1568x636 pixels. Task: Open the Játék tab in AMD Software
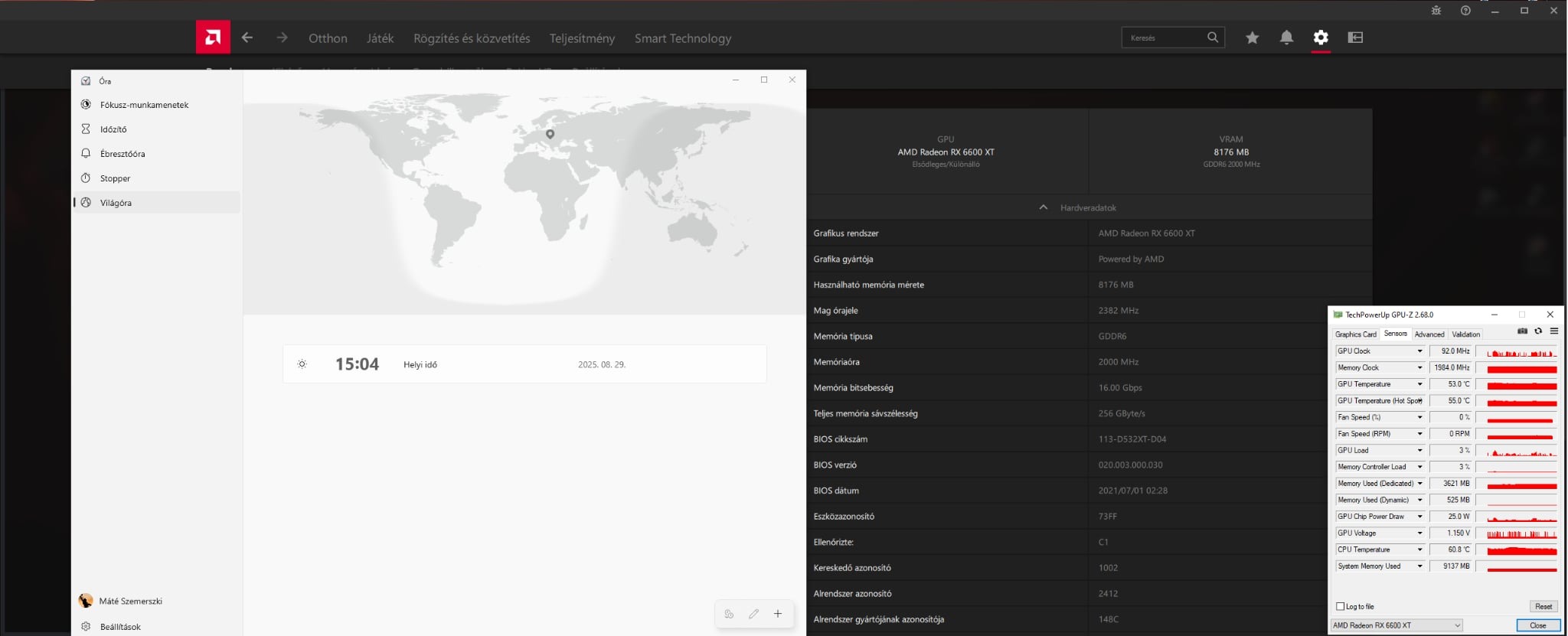[380, 38]
